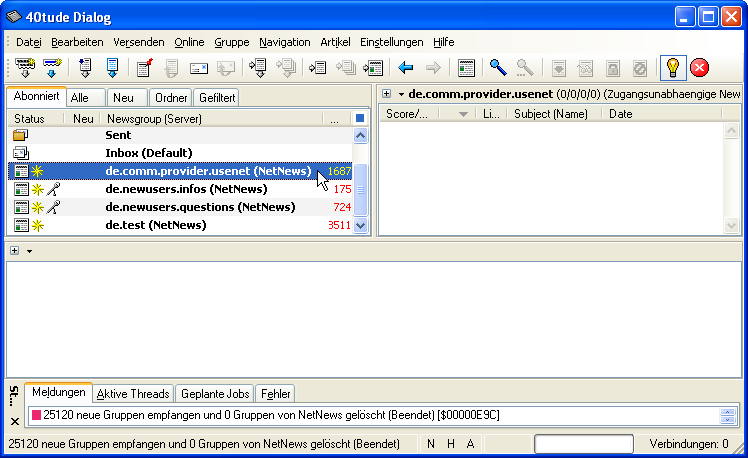Close the messages panel with the X

click(14, 421)
